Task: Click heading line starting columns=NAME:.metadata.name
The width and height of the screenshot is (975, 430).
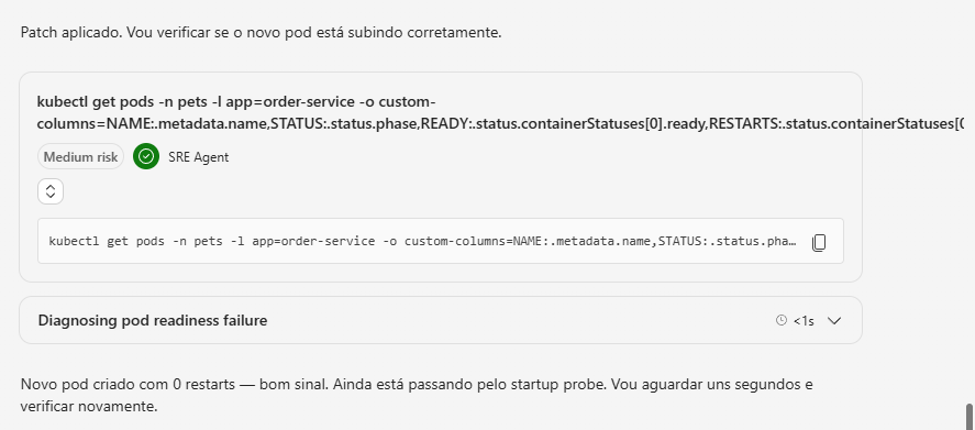Action: click(500, 124)
